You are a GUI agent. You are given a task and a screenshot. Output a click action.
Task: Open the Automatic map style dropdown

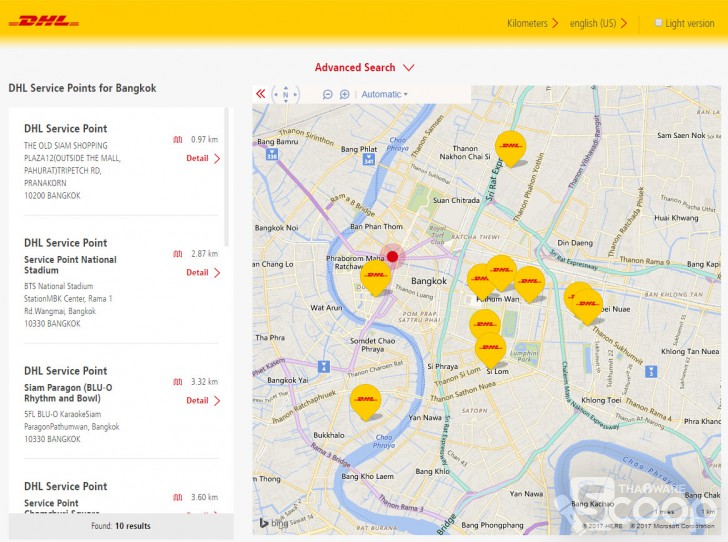[x=384, y=94]
